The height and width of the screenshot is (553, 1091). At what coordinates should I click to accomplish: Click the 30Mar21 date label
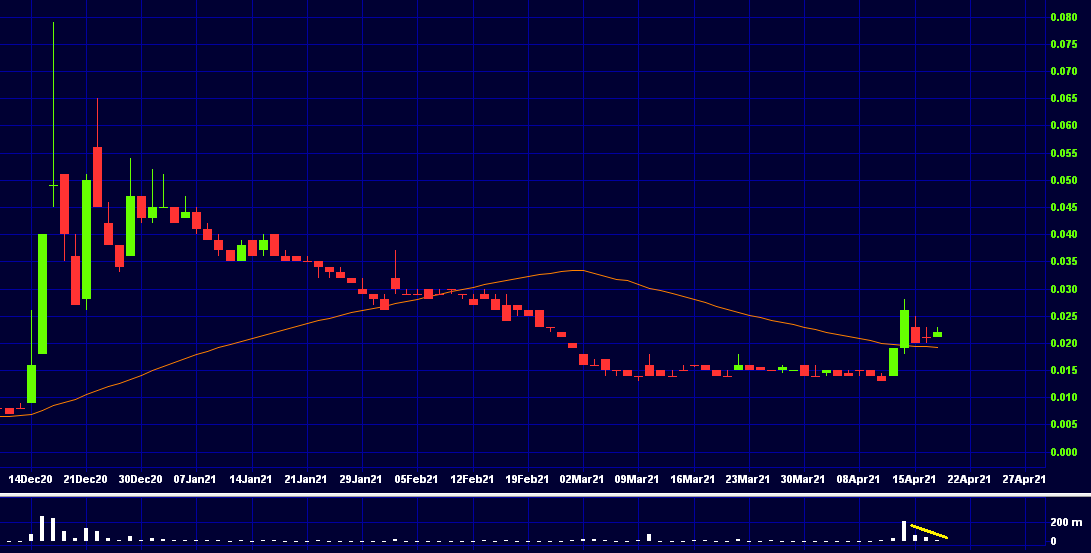click(x=803, y=479)
